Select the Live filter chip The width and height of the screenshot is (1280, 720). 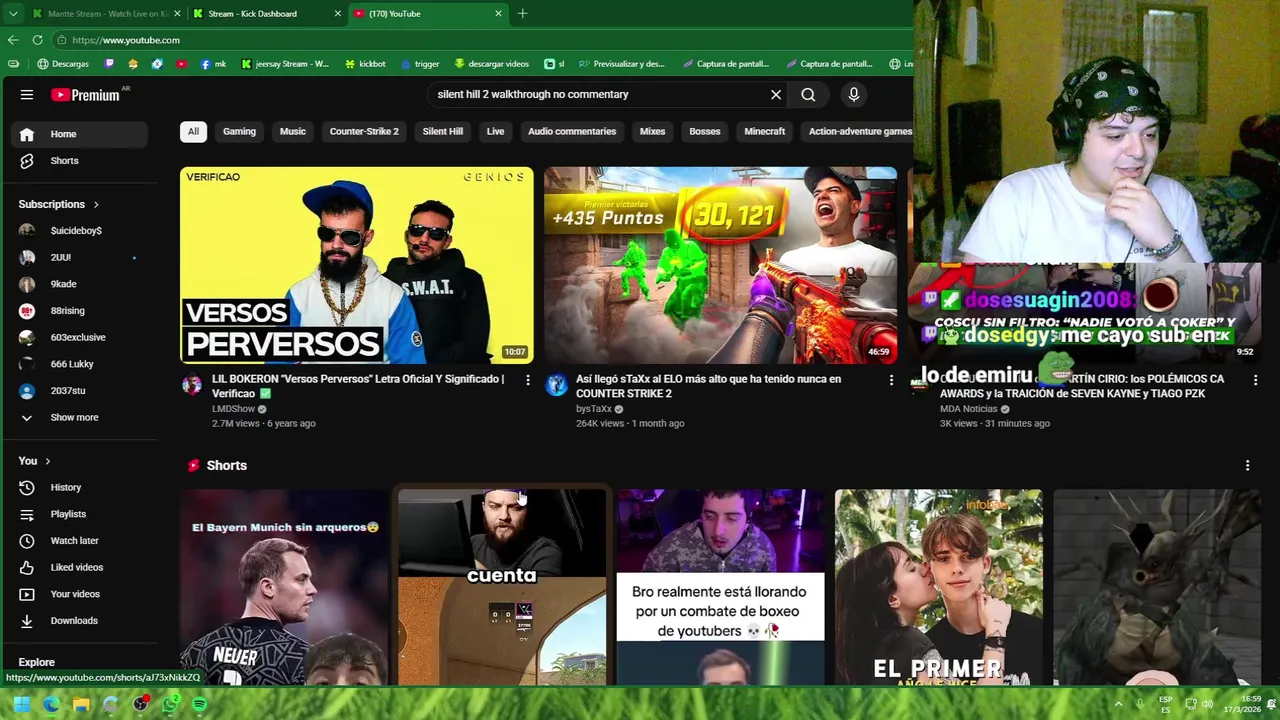[x=495, y=131]
